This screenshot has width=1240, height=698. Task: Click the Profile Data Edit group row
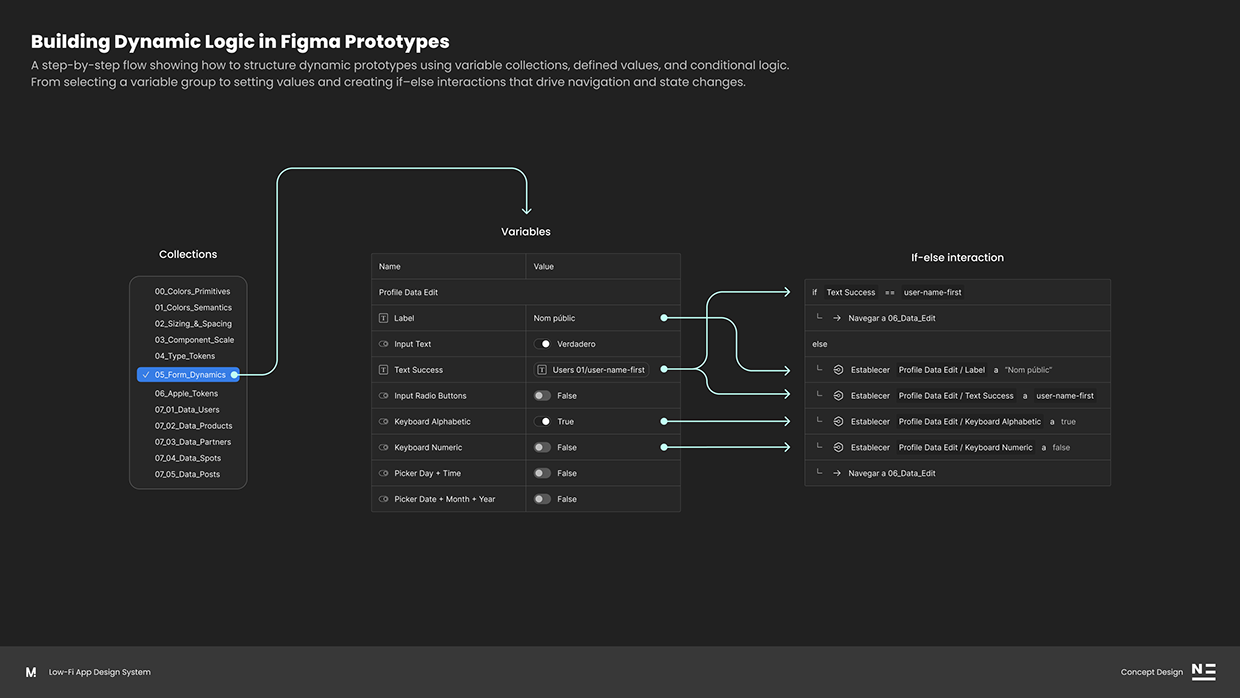click(526, 292)
